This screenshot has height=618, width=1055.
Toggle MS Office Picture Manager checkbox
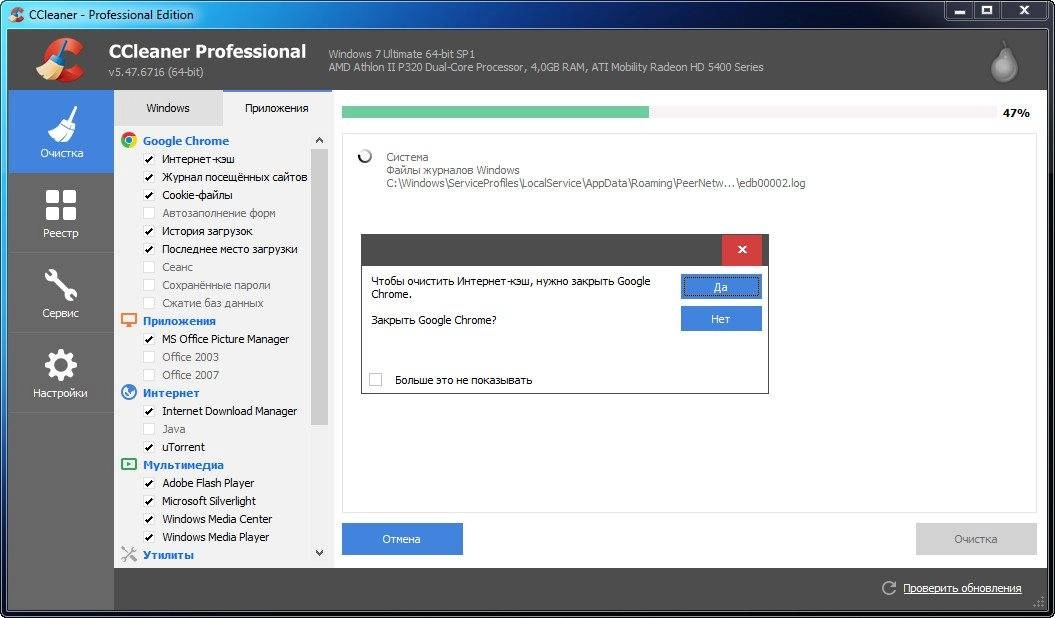(x=149, y=339)
